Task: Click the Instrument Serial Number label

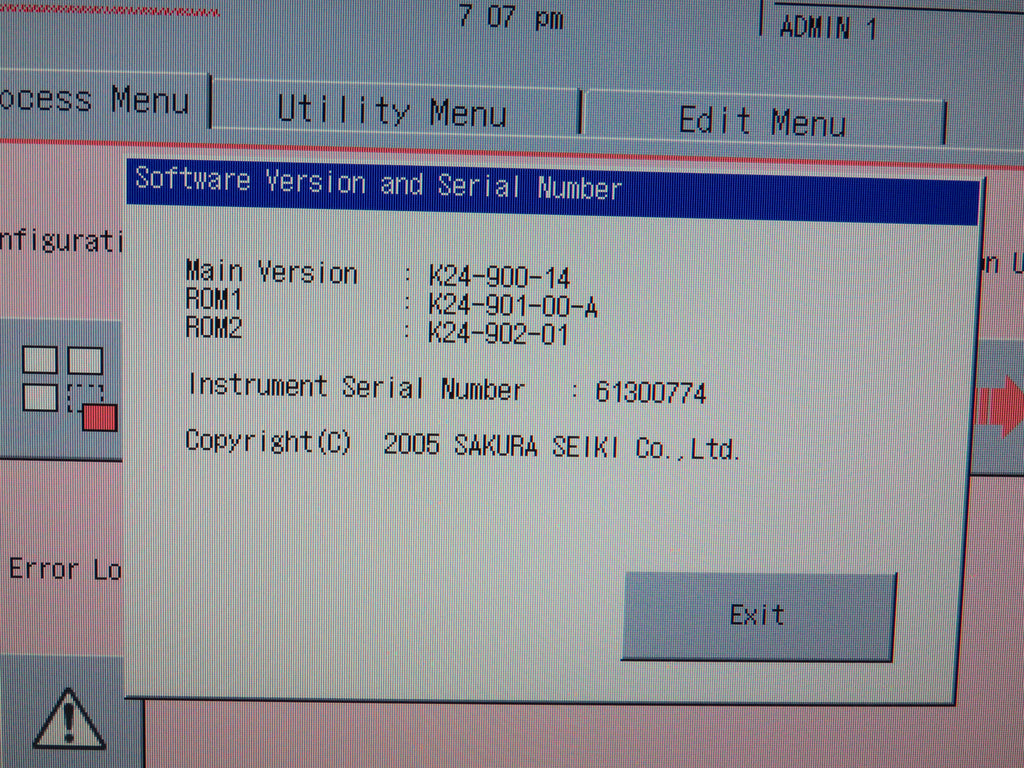Action: click(356, 388)
